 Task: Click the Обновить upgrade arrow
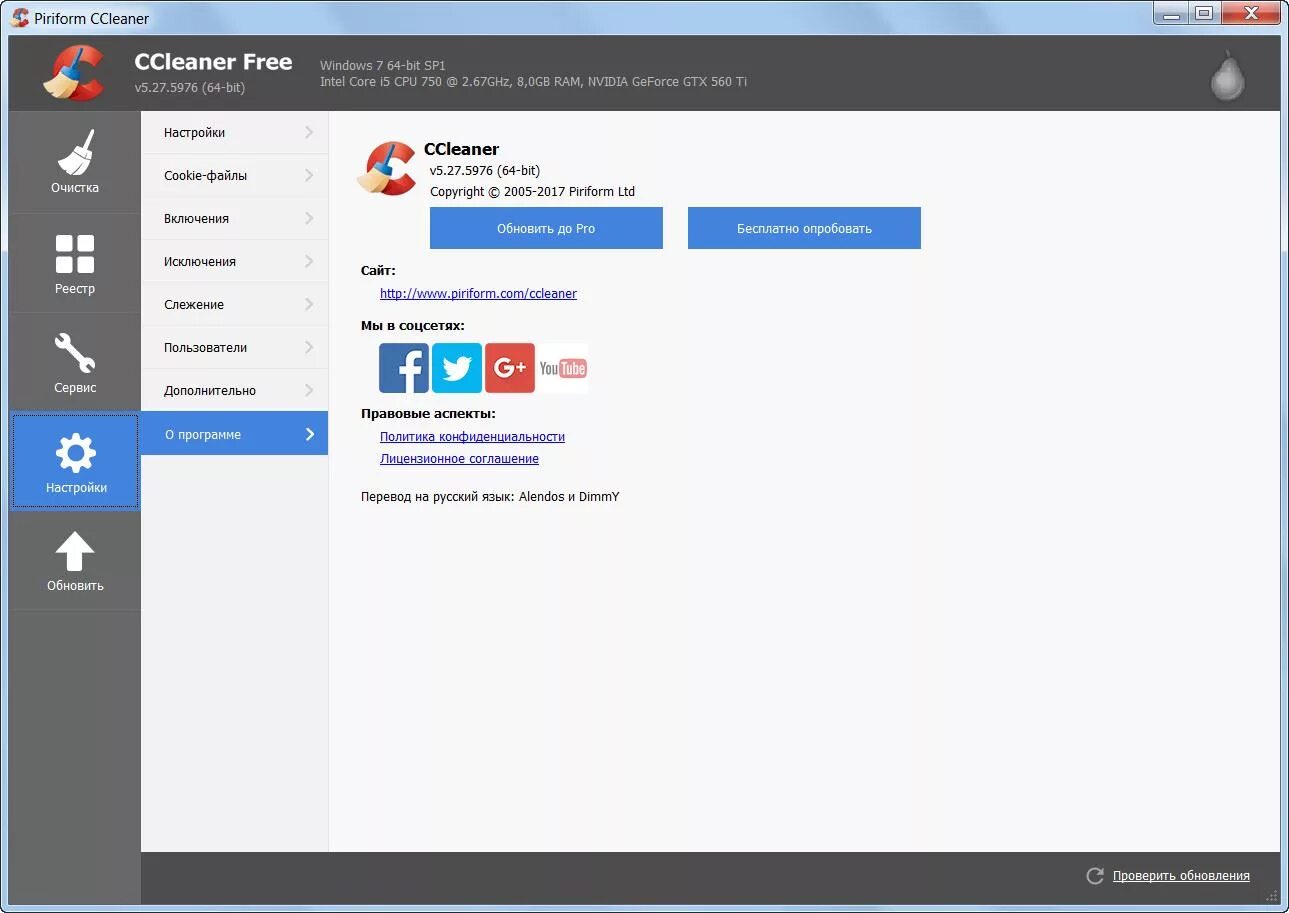tap(75, 561)
